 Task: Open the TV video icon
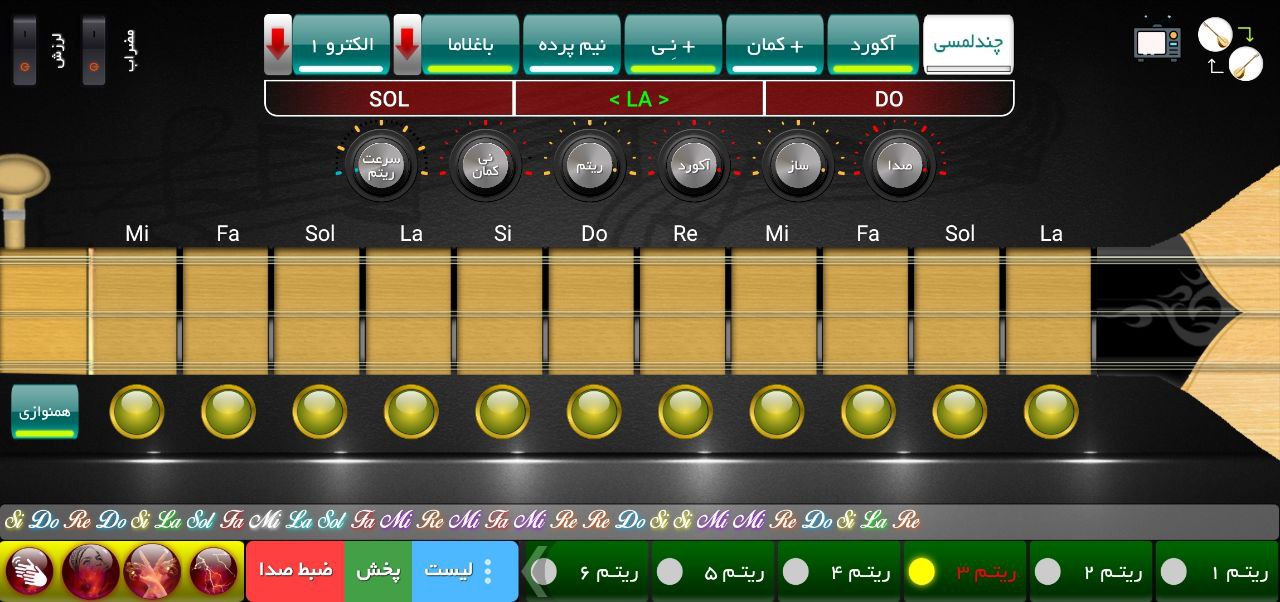point(1157,42)
